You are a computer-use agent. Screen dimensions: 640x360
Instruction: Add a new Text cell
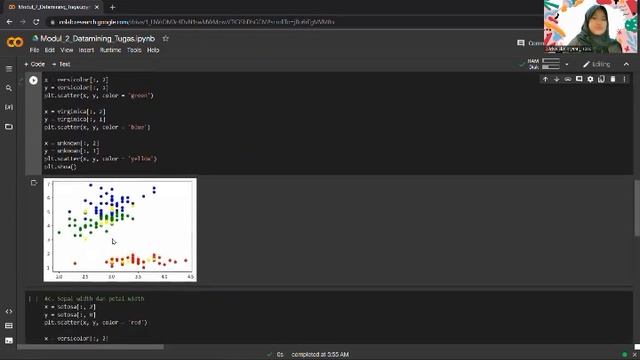[61, 64]
